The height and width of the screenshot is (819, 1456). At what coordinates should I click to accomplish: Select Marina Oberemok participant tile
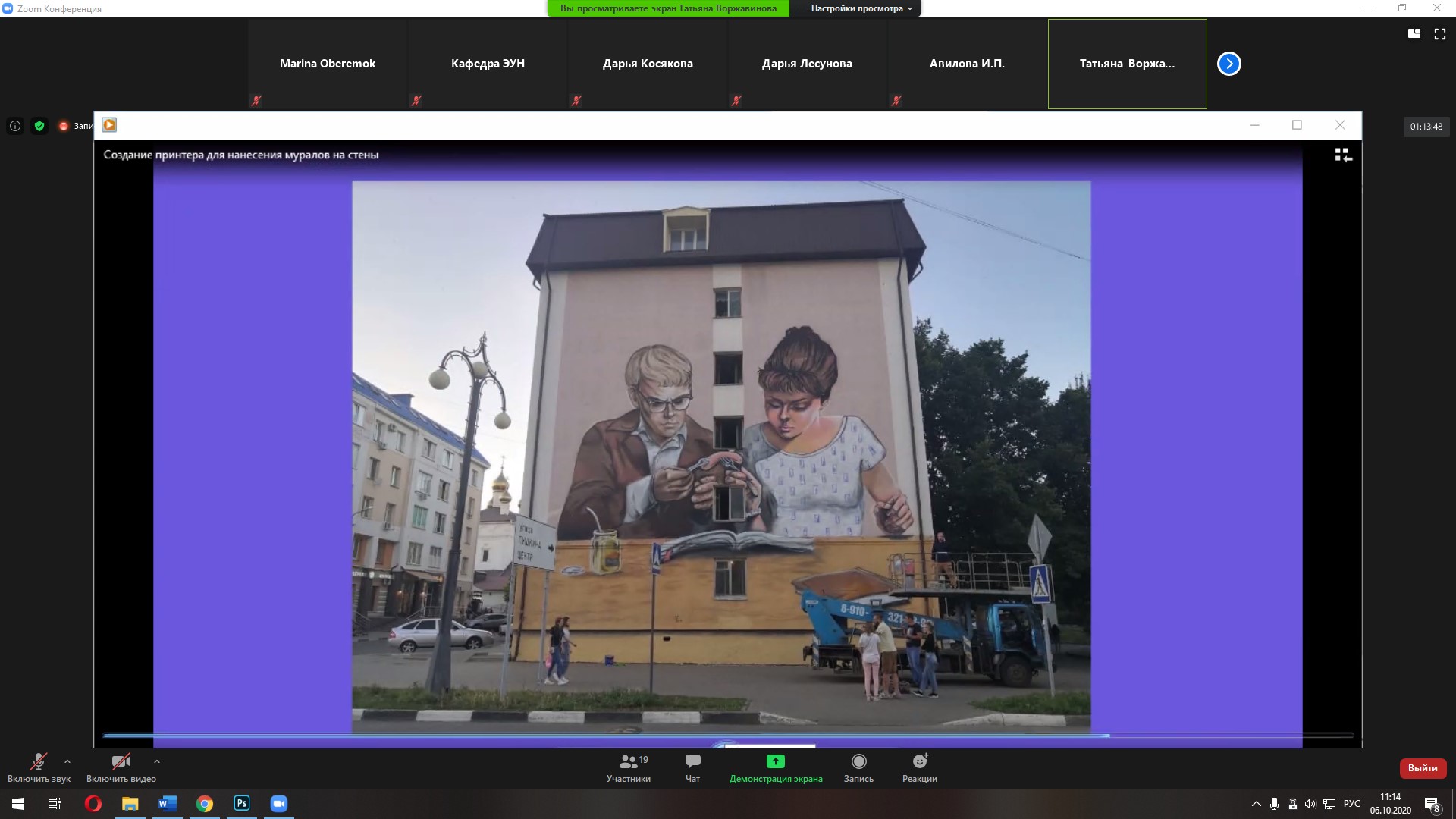(328, 64)
